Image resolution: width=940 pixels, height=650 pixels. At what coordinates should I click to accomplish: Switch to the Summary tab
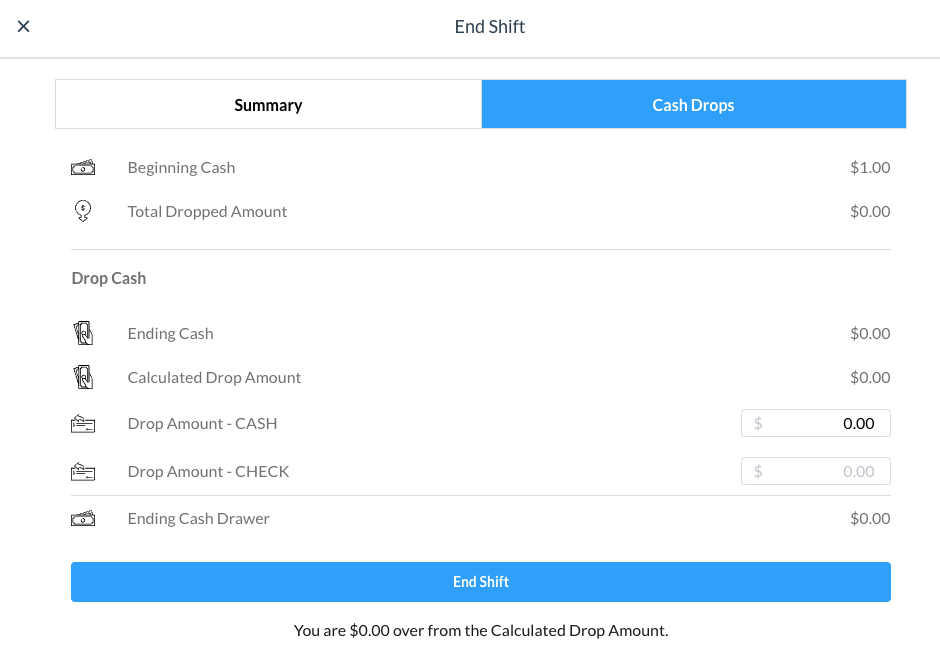click(x=268, y=105)
